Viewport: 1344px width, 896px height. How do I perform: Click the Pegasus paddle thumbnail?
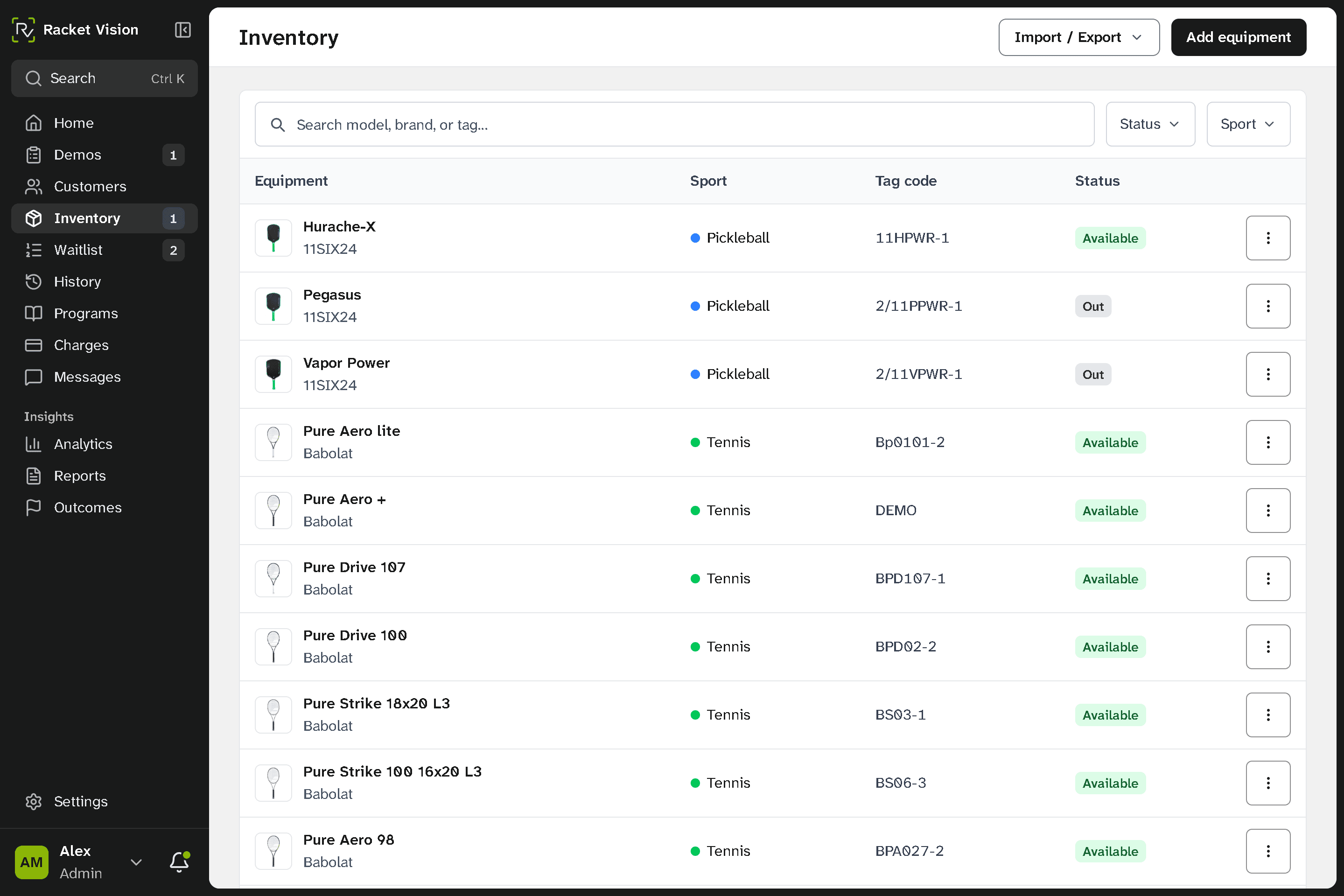point(273,306)
